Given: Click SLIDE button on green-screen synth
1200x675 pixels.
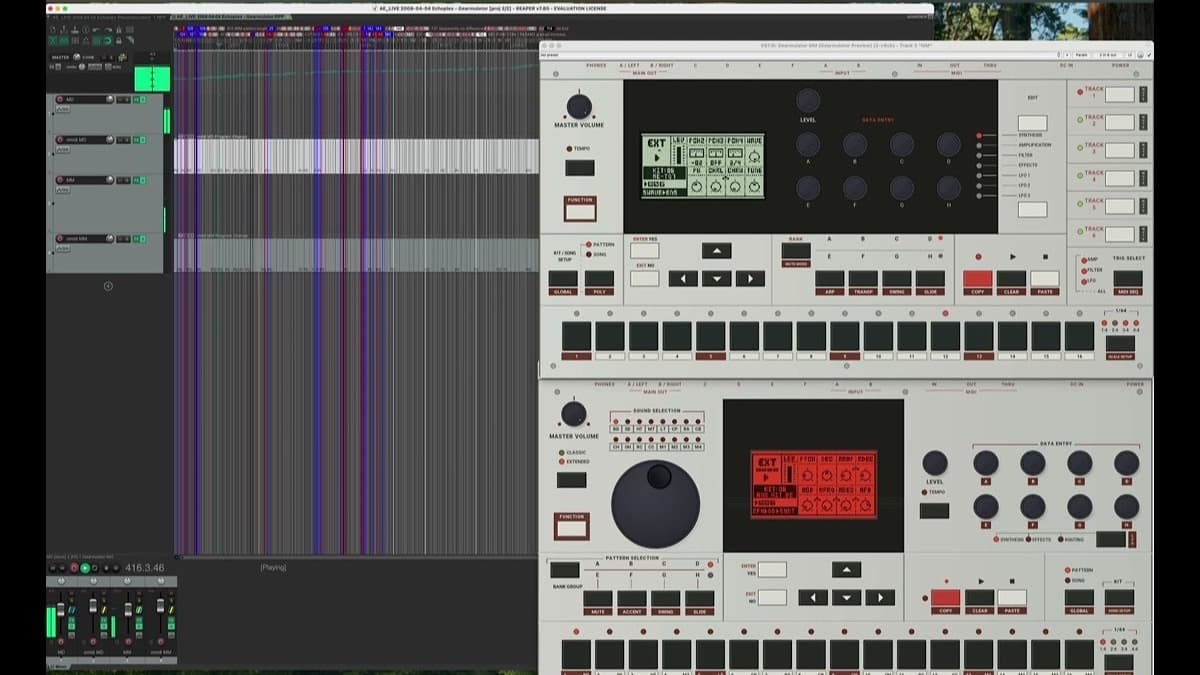Looking at the screenshot, I should point(930,279).
